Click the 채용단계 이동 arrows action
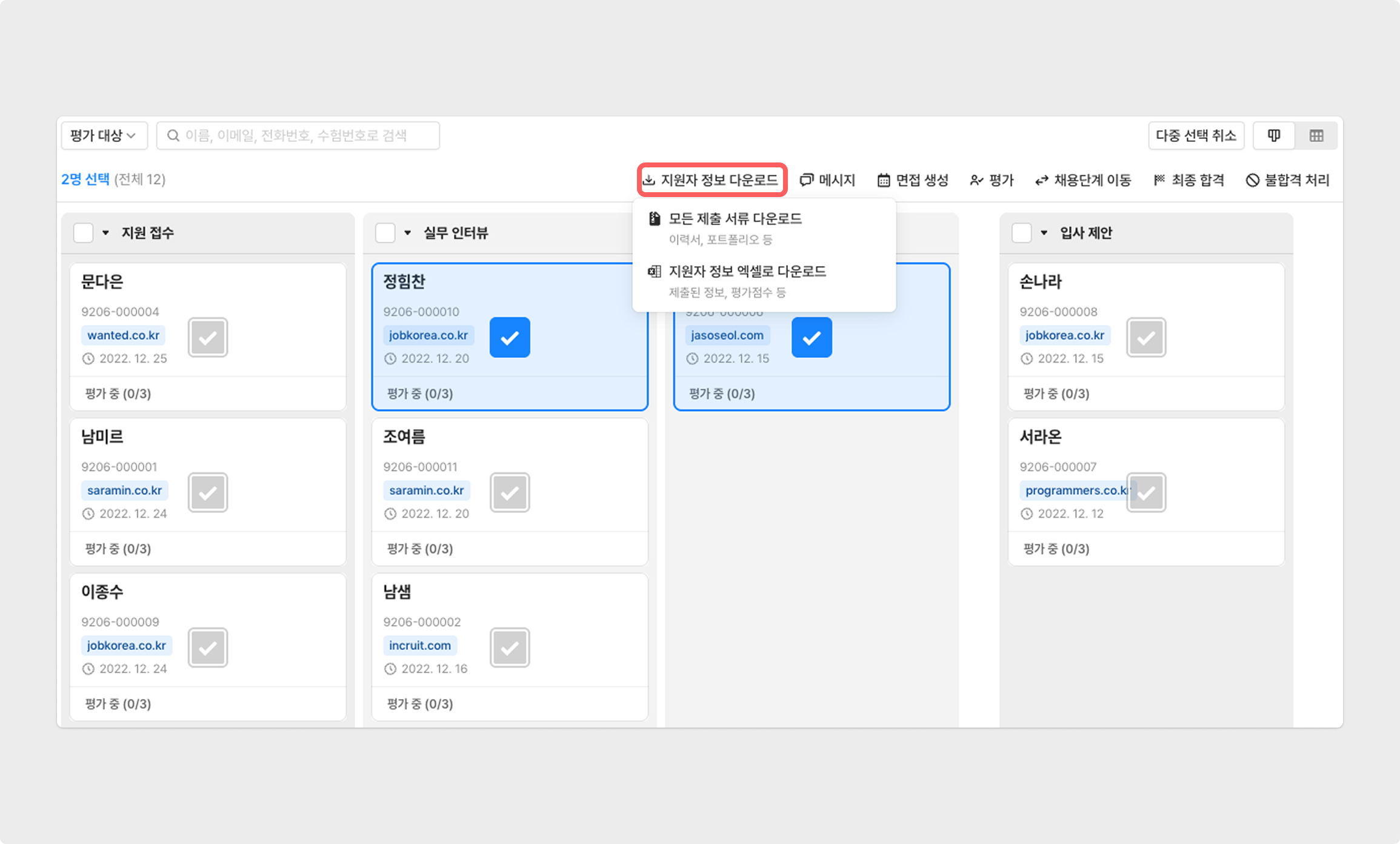Image resolution: width=1400 pixels, height=844 pixels. [1083, 180]
